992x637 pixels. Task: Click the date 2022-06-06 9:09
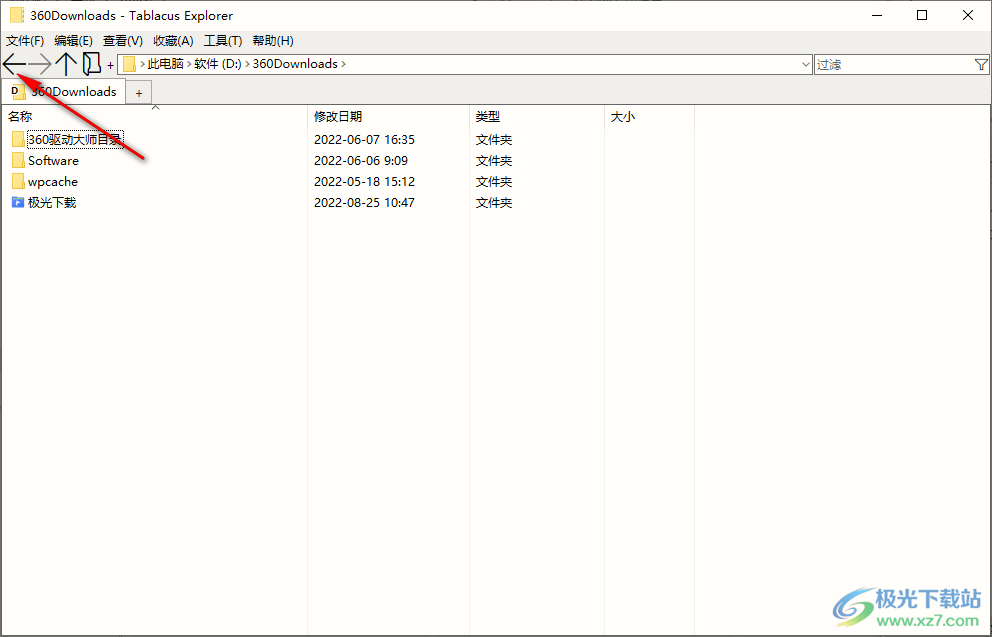pyautogui.click(x=361, y=161)
